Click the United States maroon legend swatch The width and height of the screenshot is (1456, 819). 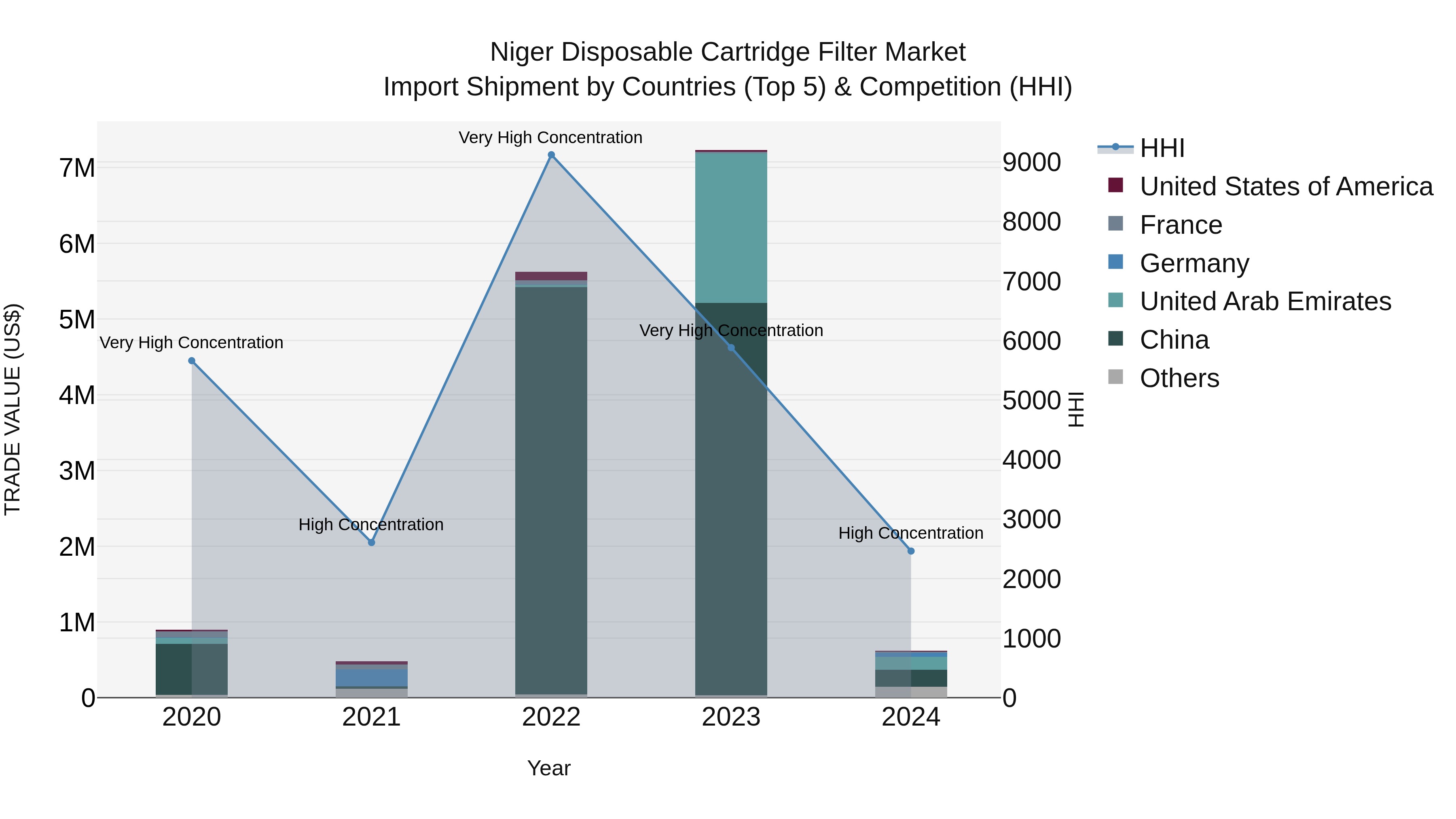point(1115,185)
